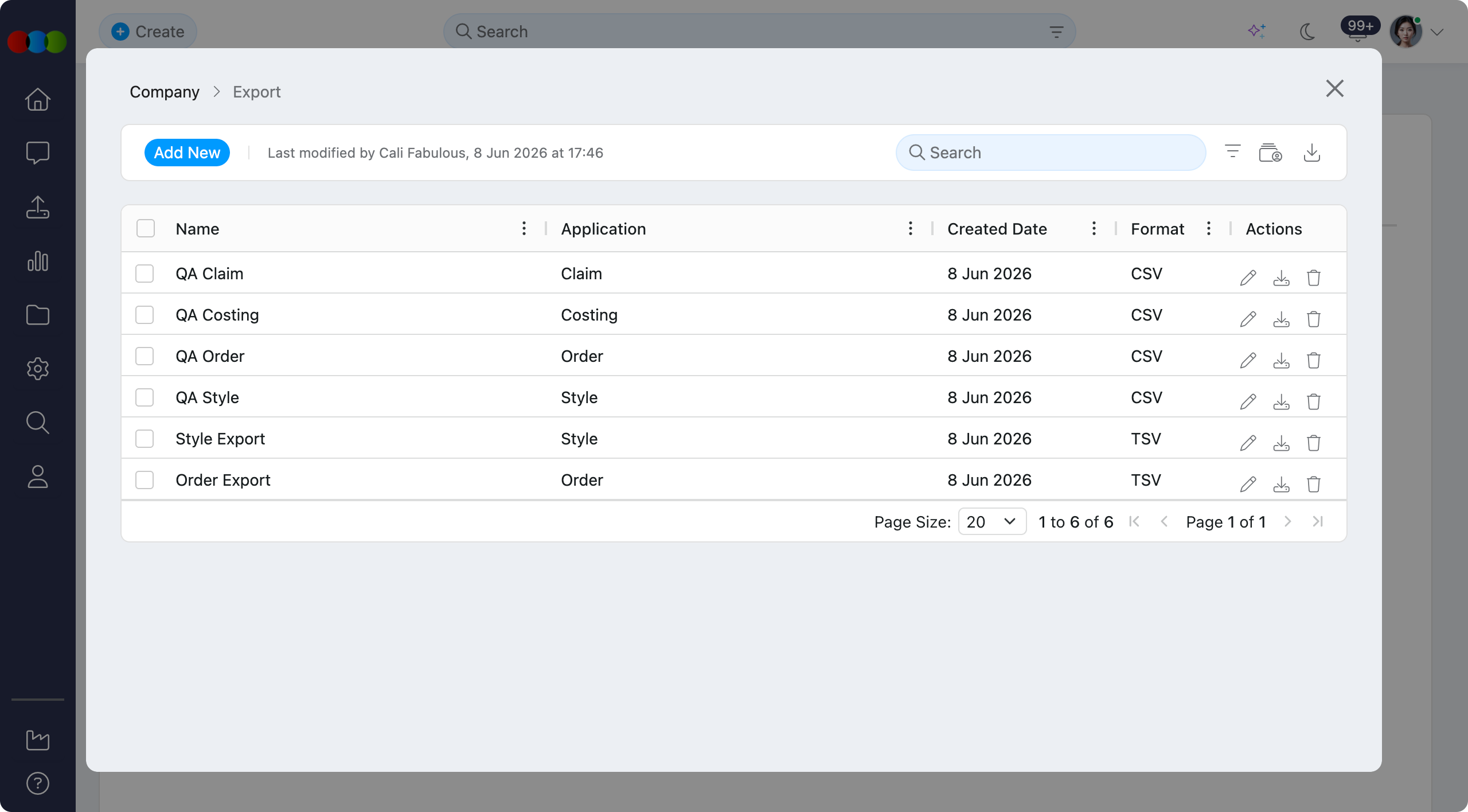The image size is (1468, 812).
Task: Delete the QA Style export
Action: tap(1314, 402)
